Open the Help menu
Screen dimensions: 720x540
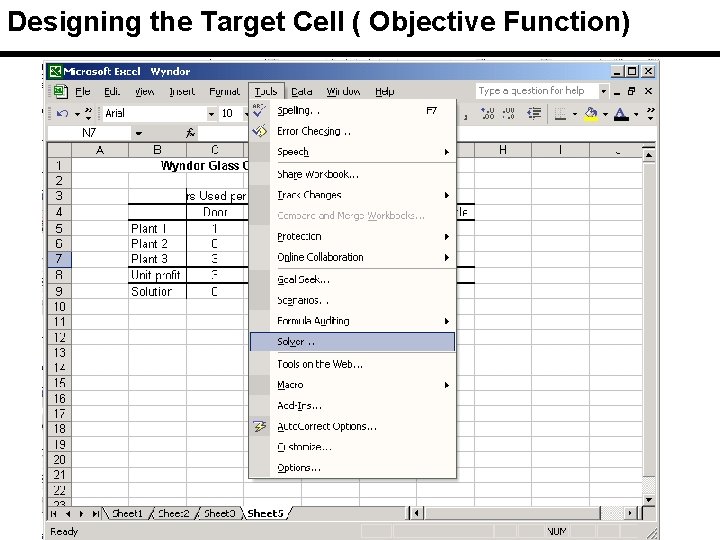(385, 92)
